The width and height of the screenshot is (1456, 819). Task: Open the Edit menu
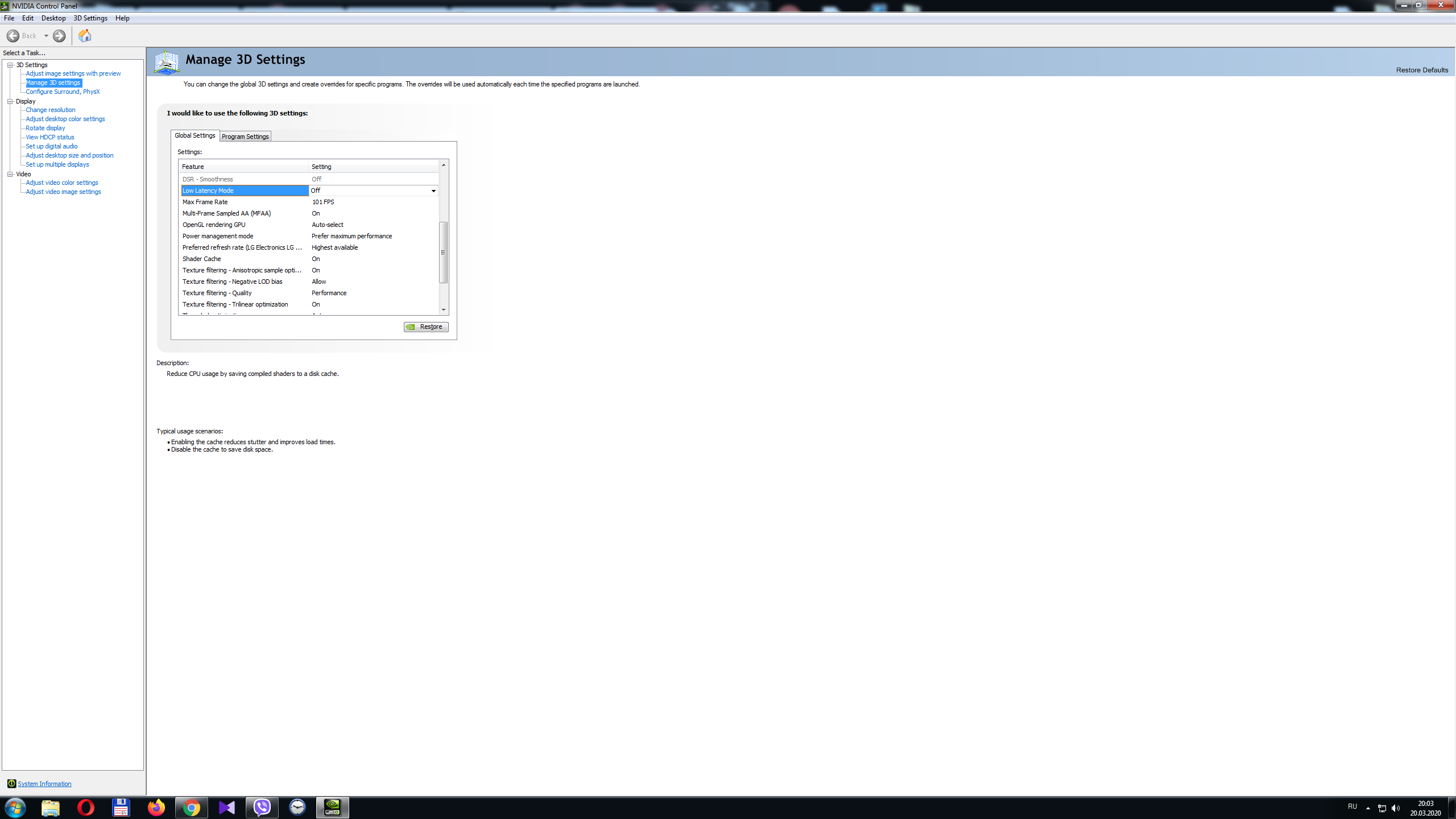click(x=28, y=18)
